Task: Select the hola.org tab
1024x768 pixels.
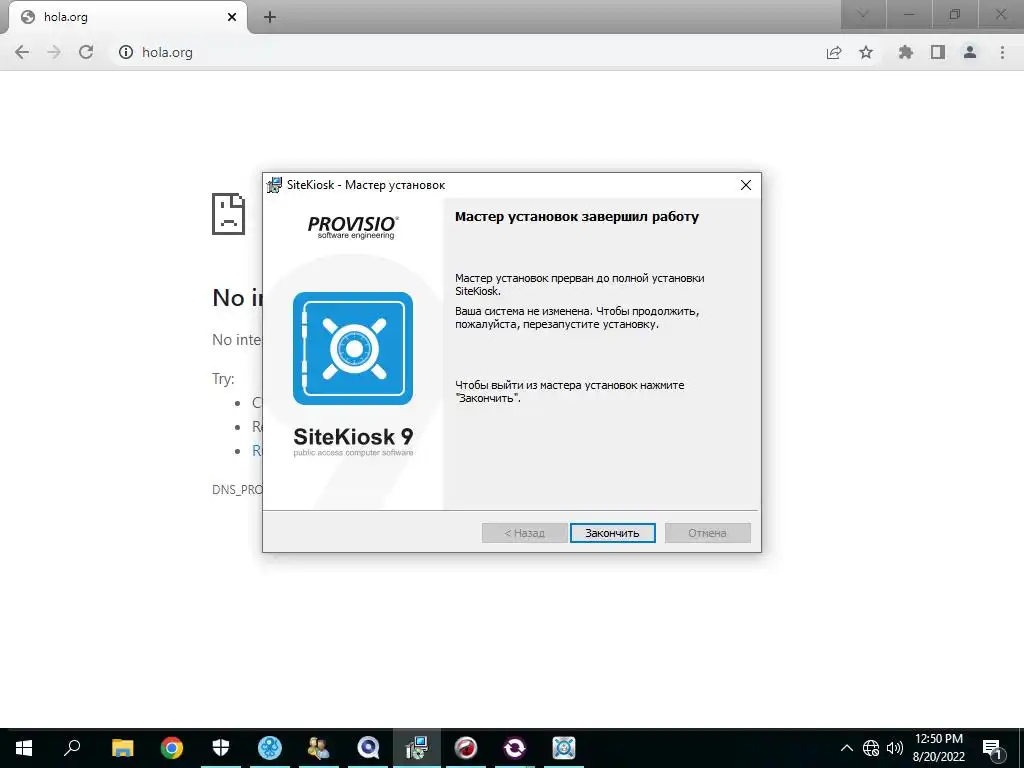Action: tap(127, 17)
